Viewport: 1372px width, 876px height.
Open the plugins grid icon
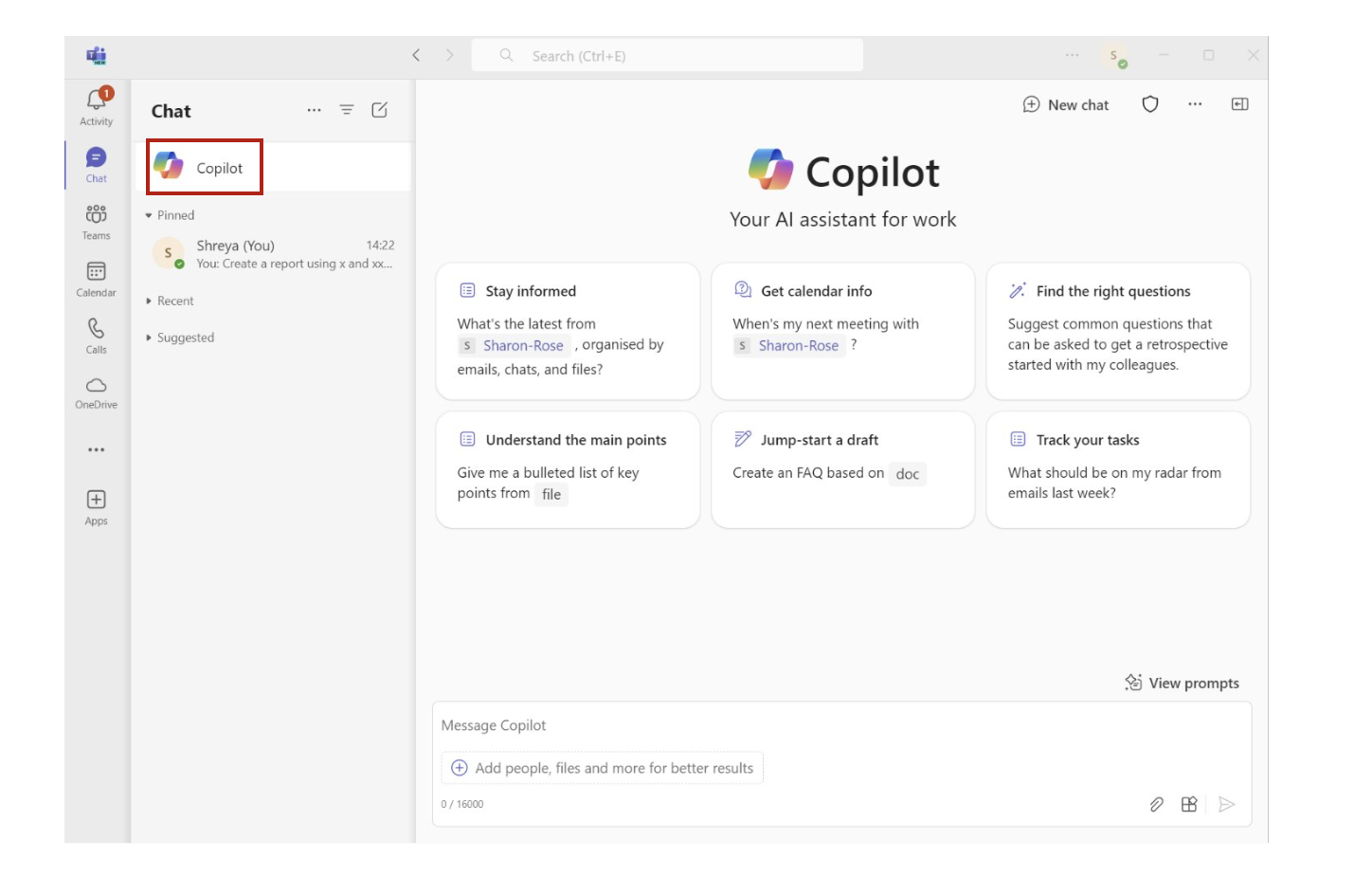(1189, 804)
